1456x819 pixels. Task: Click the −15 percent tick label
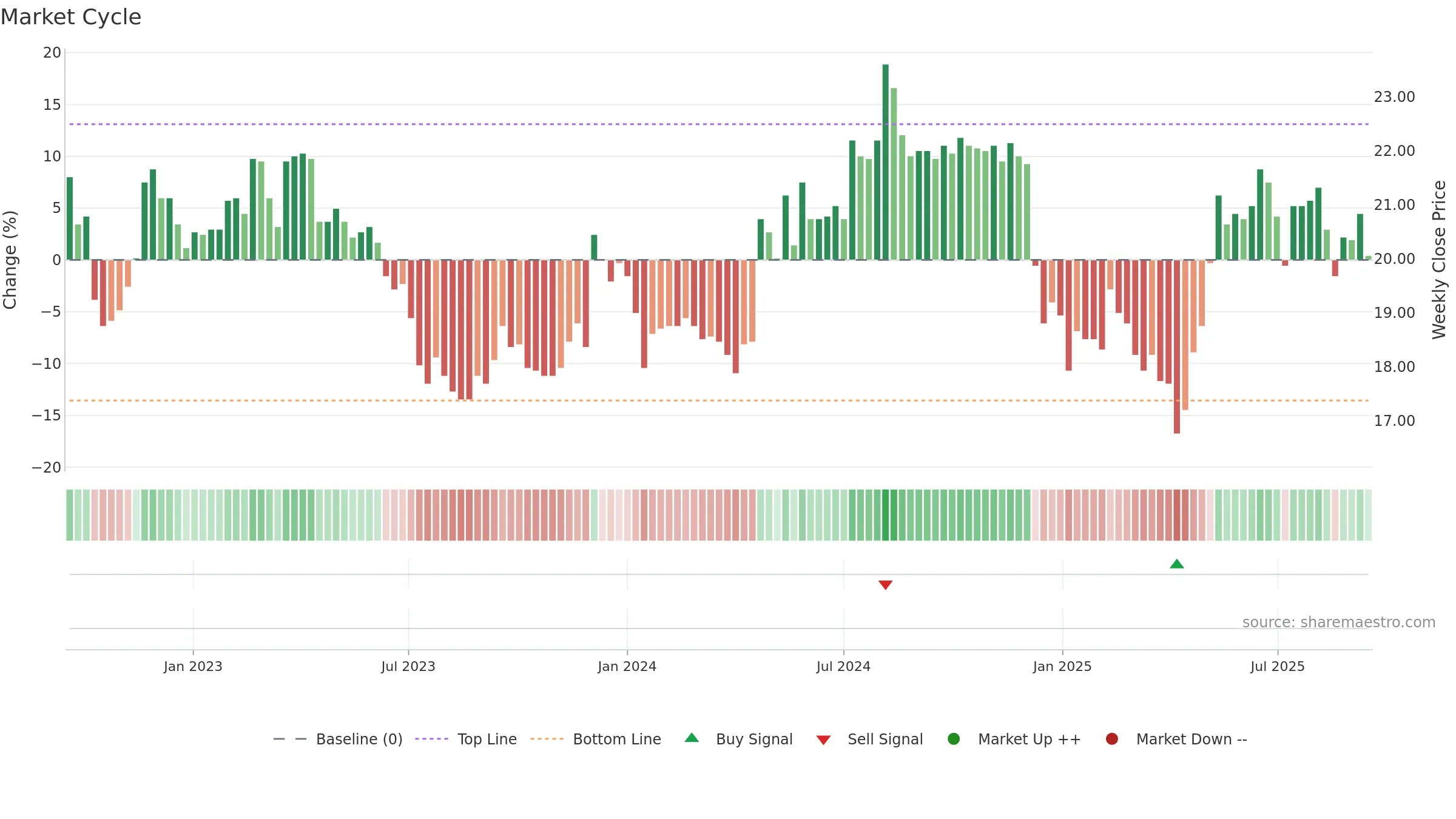point(47,416)
